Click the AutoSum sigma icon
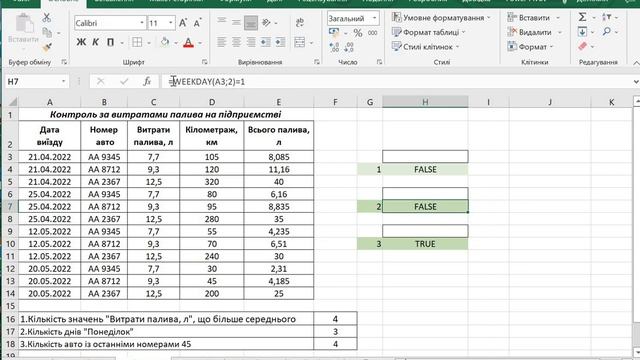640x360 pixels. [582, 17]
